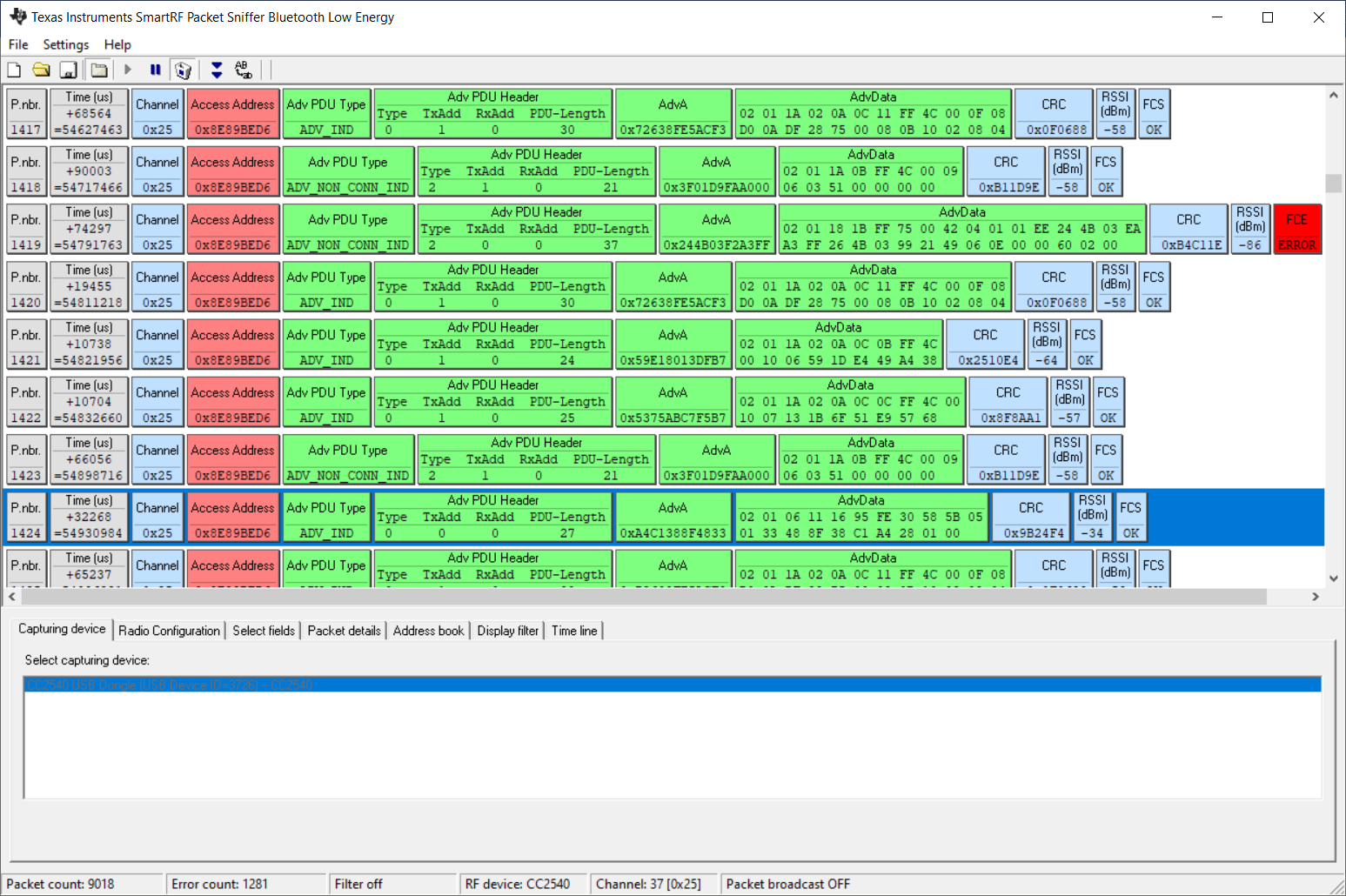
Task: Click CRC 0x9B24F4 cell in packet 1424
Action: tap(1031, 517)
